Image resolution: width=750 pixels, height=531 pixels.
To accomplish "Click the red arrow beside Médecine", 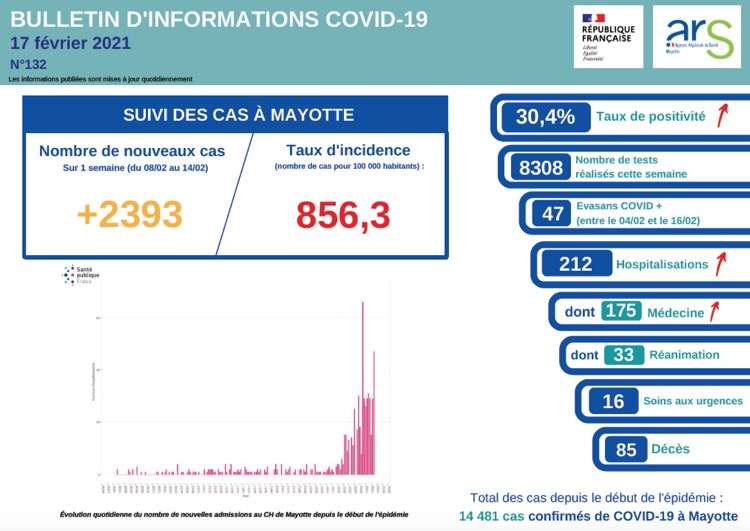I will (x=714, y=311).
